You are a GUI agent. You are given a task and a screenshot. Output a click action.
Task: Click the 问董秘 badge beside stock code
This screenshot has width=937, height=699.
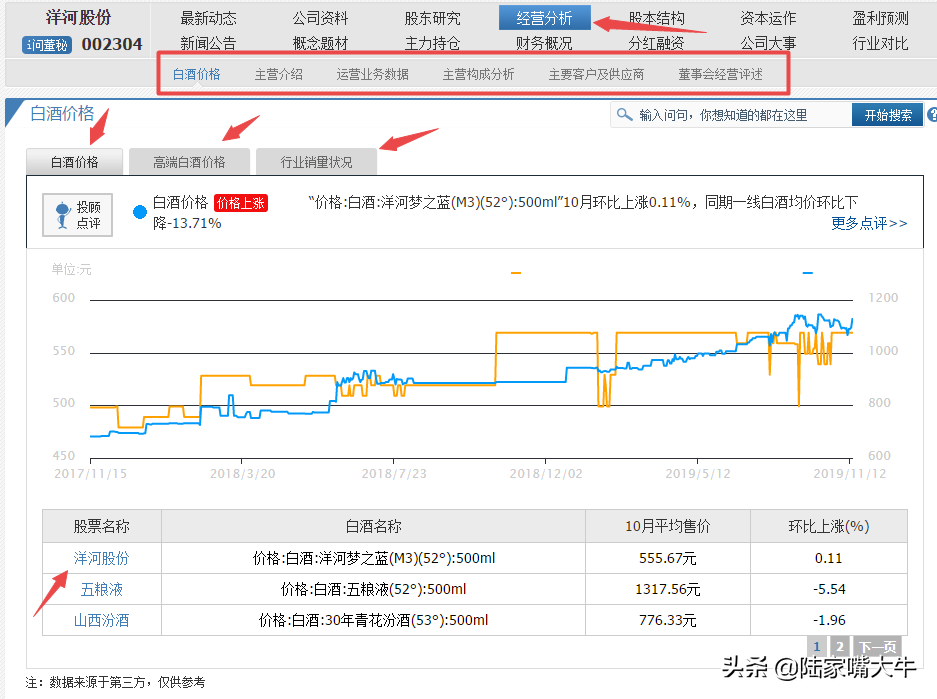point(47,45)
